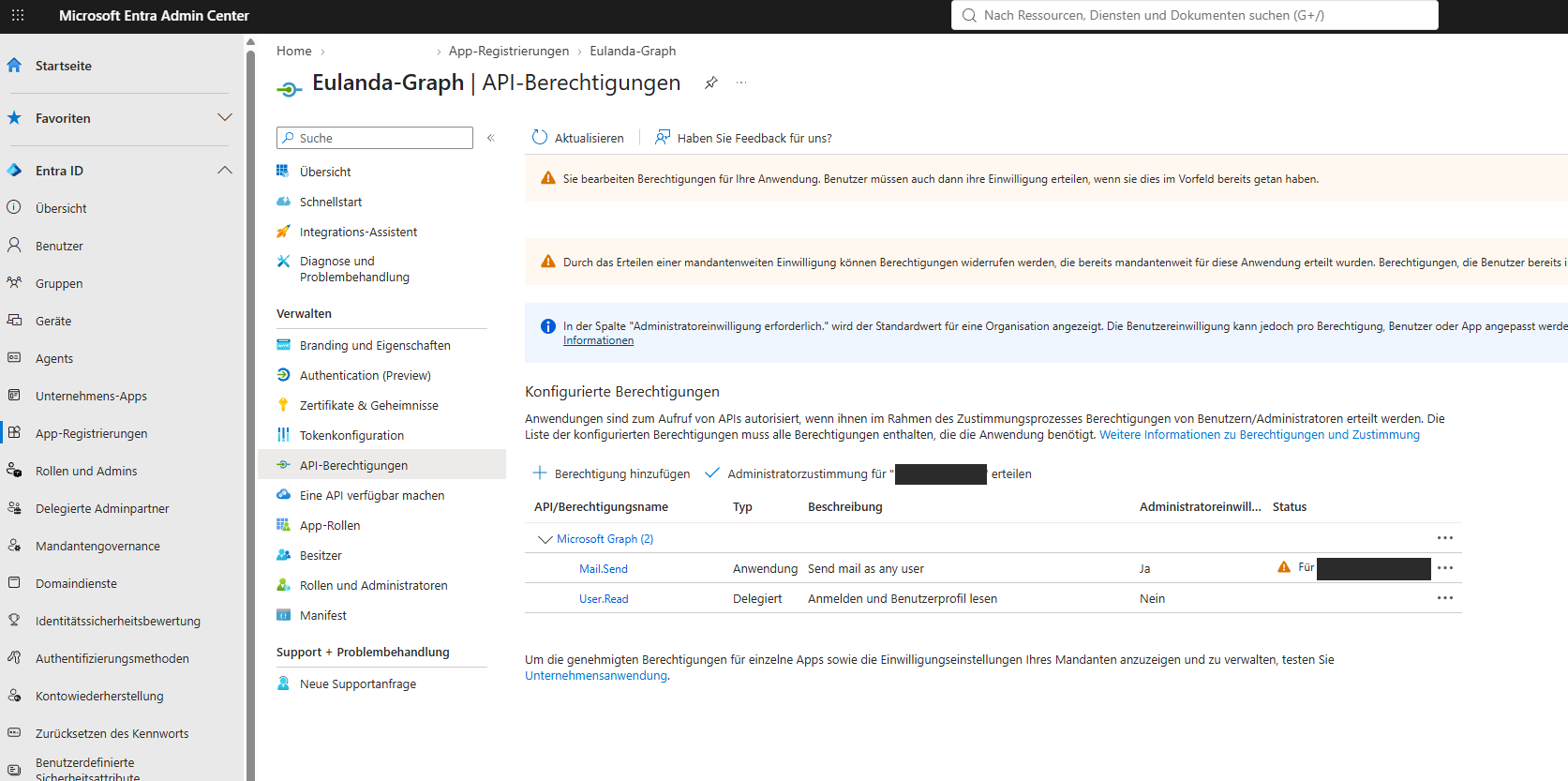
Task: Focus the Suche field in app menu
Action: coord(375,138)
